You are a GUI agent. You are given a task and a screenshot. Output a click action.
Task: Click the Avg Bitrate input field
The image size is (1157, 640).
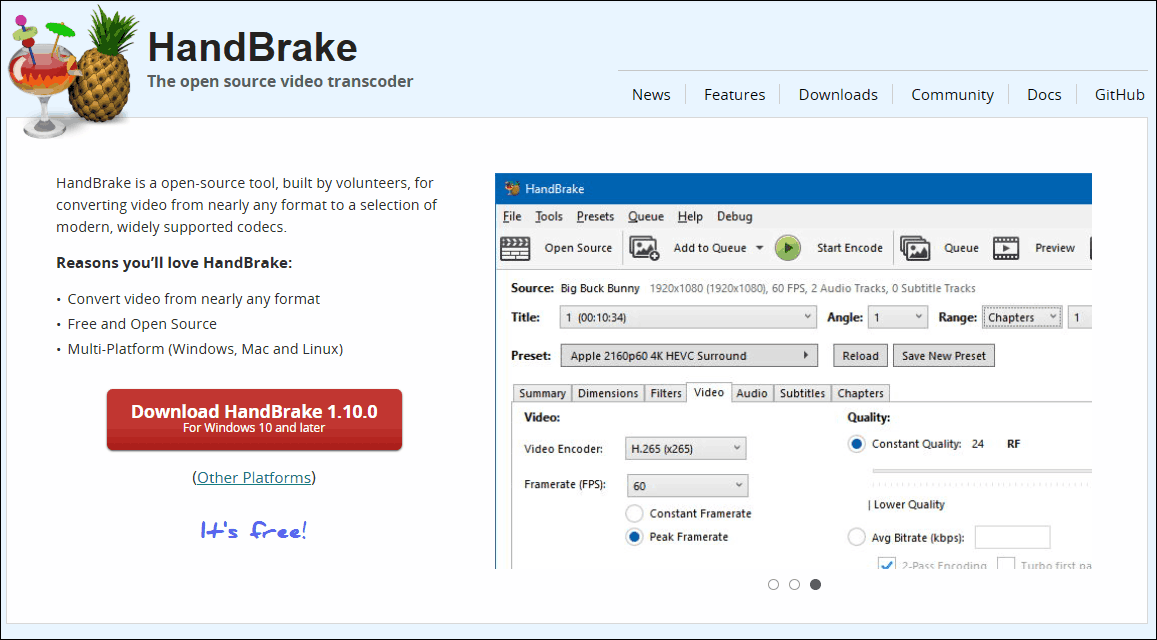click(1012, 537)
